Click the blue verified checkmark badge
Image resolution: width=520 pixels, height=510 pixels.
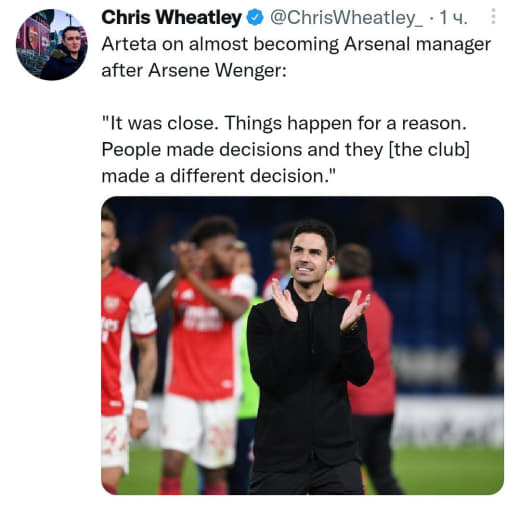coord(255,18)
